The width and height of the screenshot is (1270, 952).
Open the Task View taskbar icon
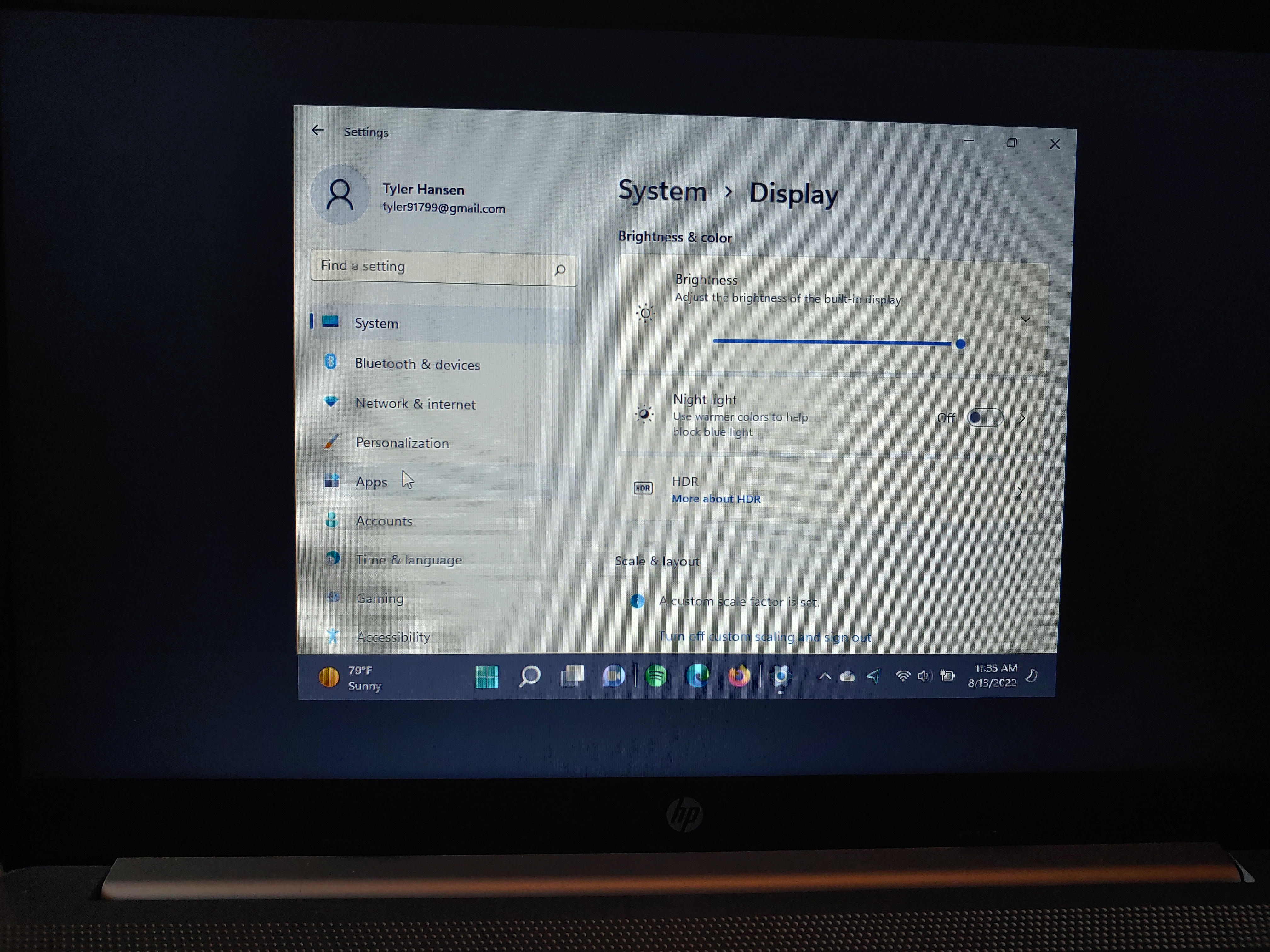(x=572, y=676)
